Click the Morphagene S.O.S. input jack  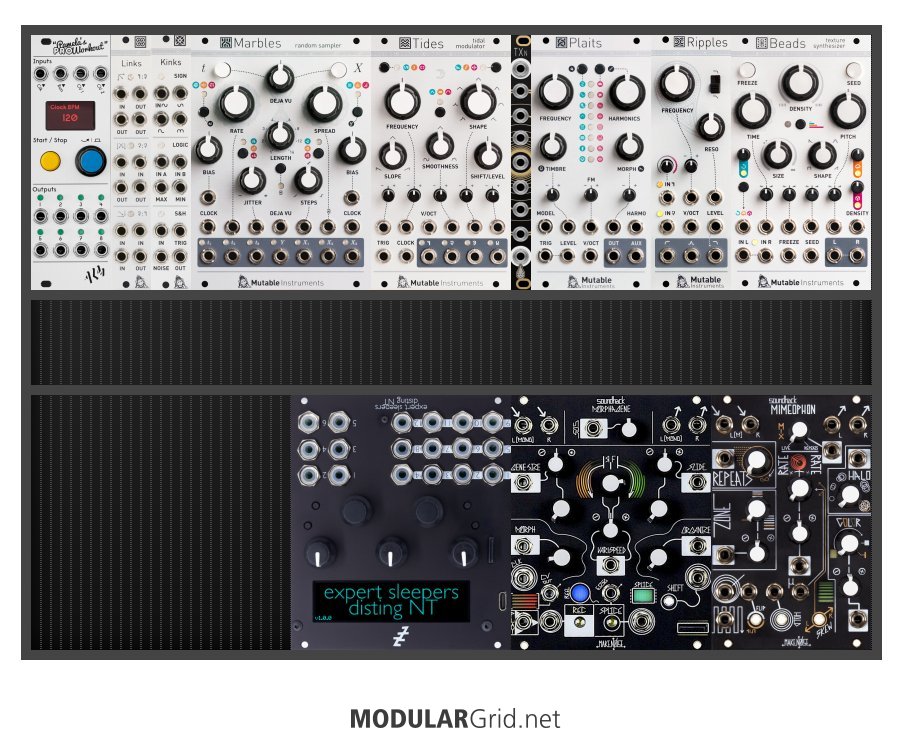coord(592,429)
